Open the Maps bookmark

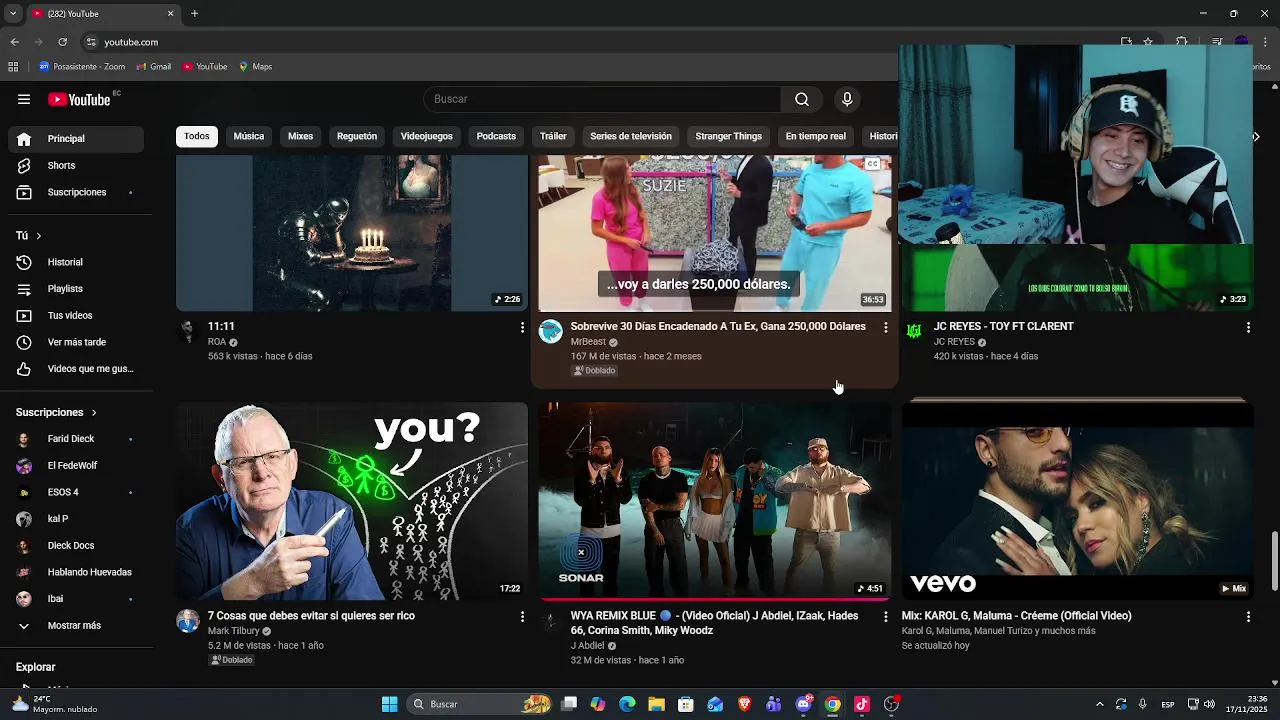pyautogui.click(x=255, y=67)
